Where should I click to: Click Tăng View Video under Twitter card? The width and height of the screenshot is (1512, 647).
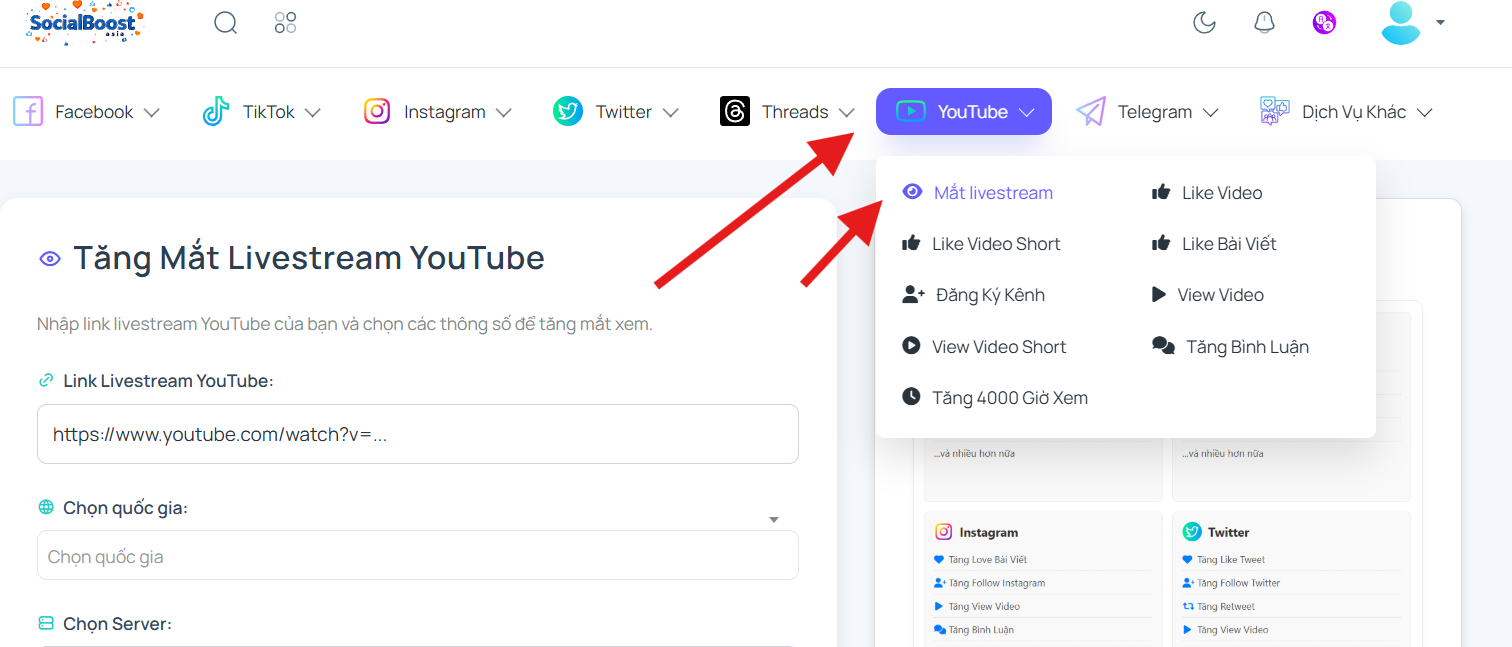[1233, 630]
